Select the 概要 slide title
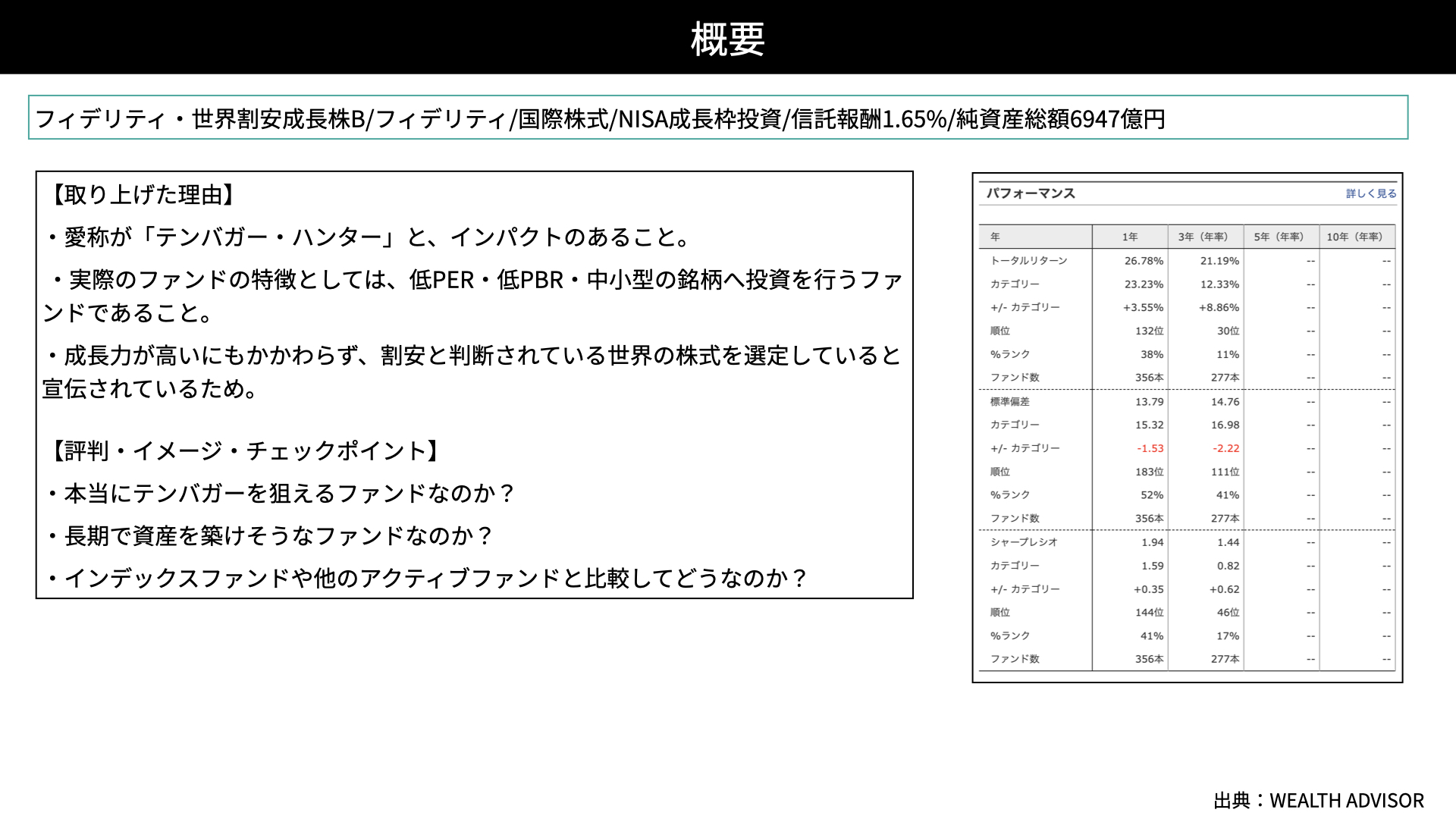The width and height of the screenshot is (1456, 819). pos(727,39)
